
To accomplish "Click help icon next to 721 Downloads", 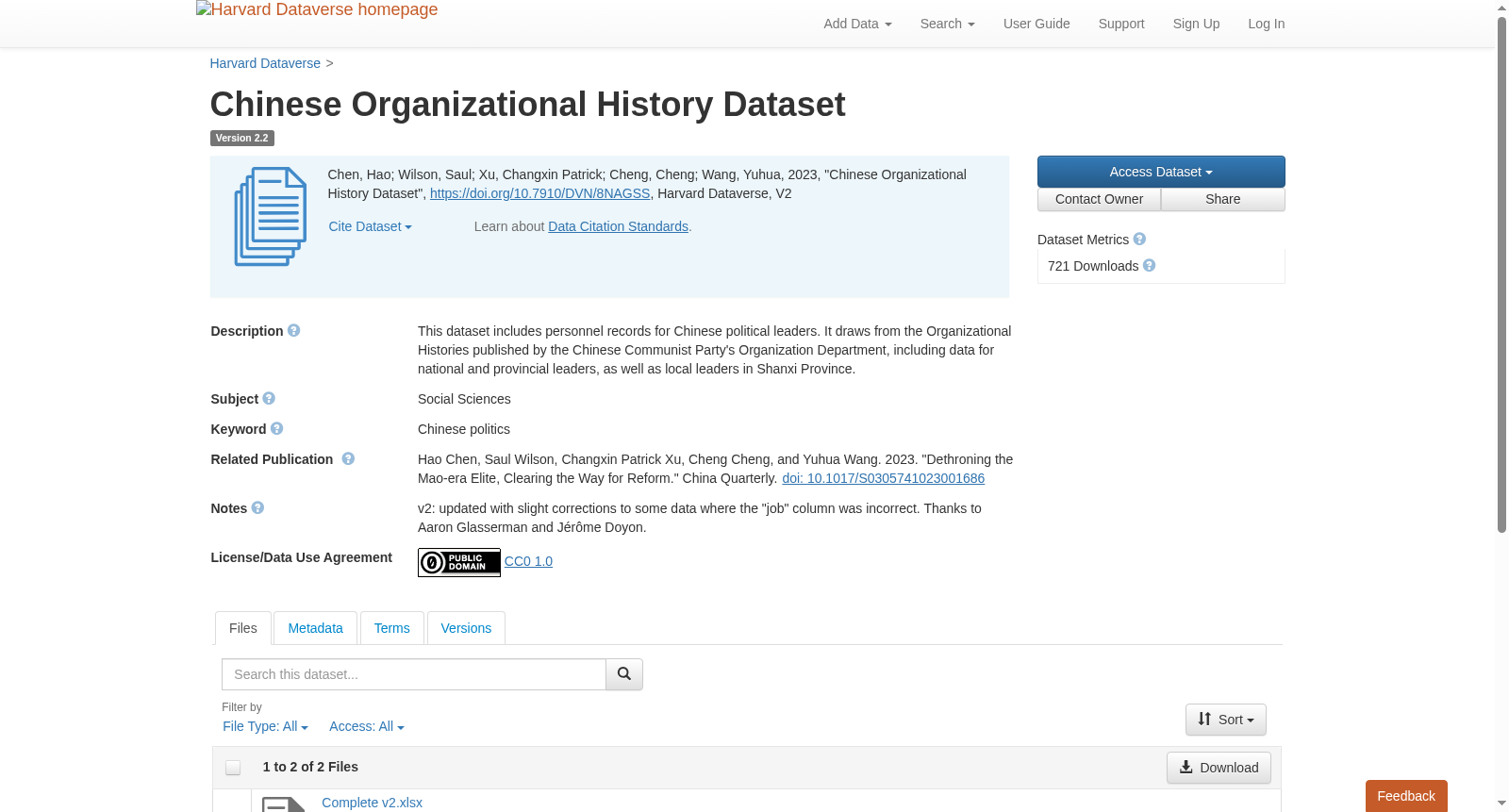I will coord(1149,266).
